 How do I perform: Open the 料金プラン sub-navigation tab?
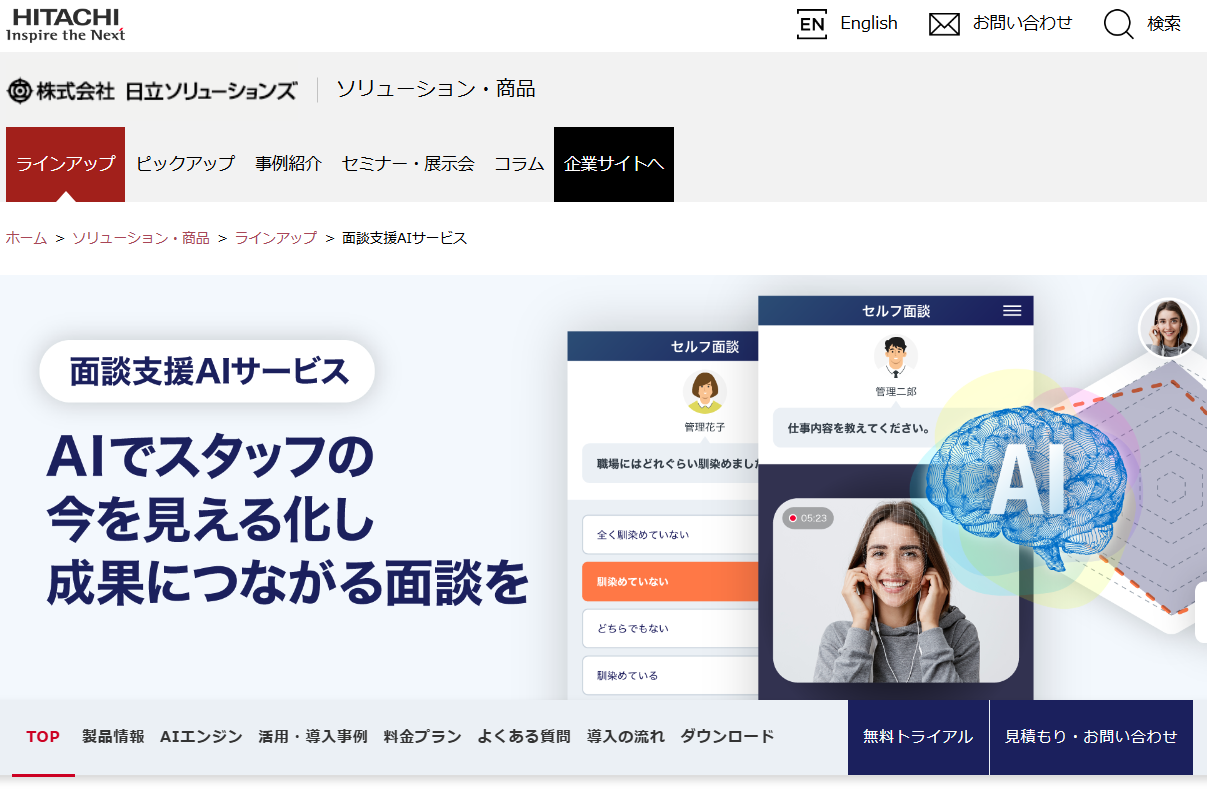pyautogui.click(x=422, y=737)
